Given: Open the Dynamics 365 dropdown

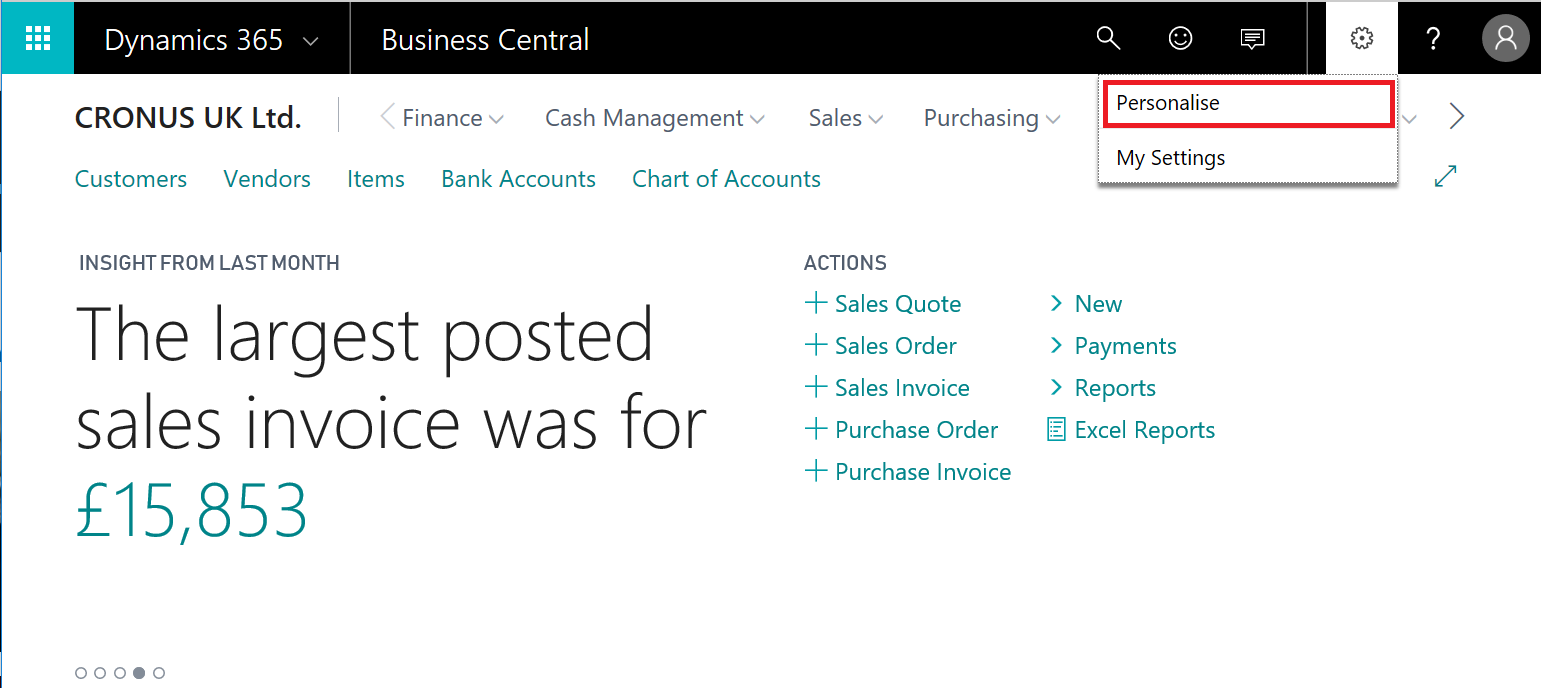Looking at the screenshot, I should click(211, 40).
